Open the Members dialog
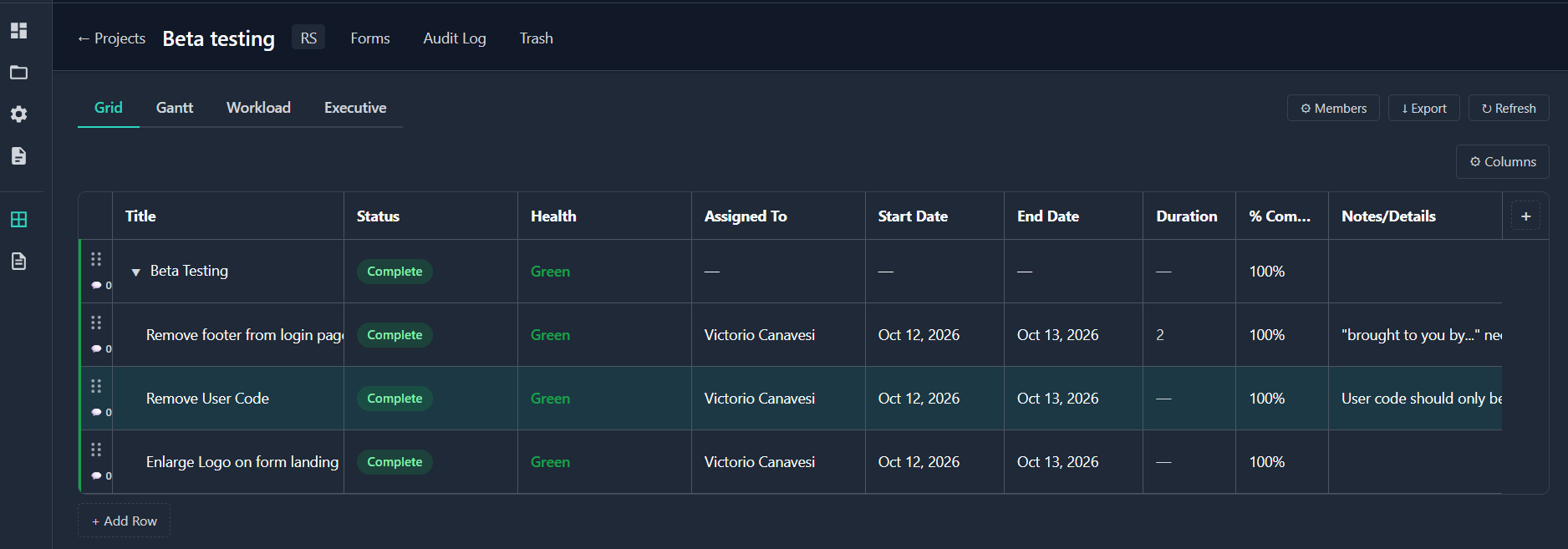1568x549 pixels. click(1333, 108)
